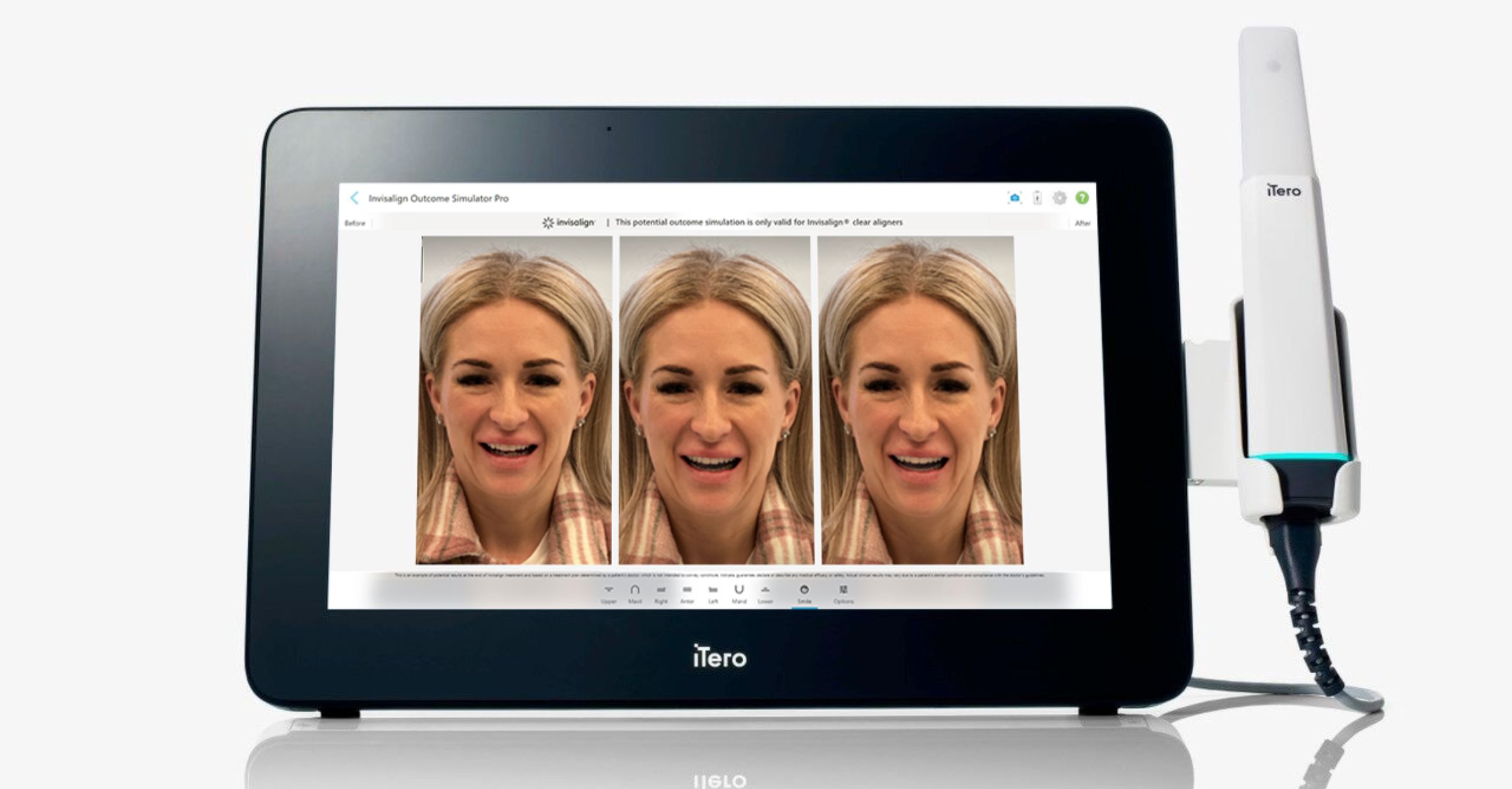Select the left before face photo

pos(514,400)
